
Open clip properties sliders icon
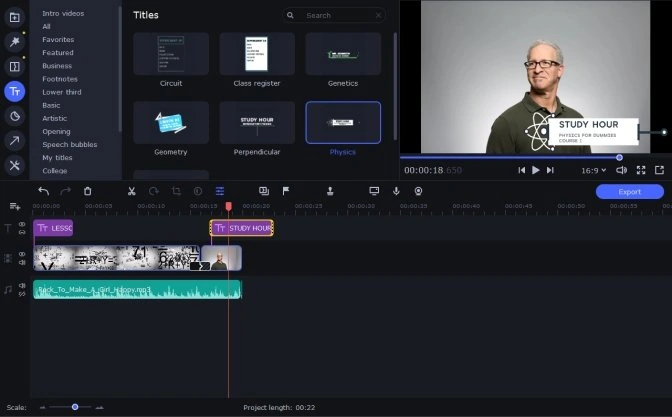(220, 191)
